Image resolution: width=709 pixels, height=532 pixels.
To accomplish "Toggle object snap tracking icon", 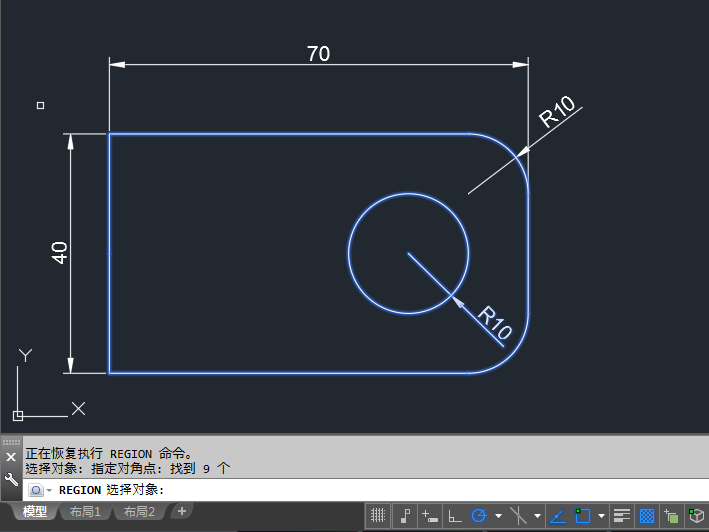I will click(558, 515).
